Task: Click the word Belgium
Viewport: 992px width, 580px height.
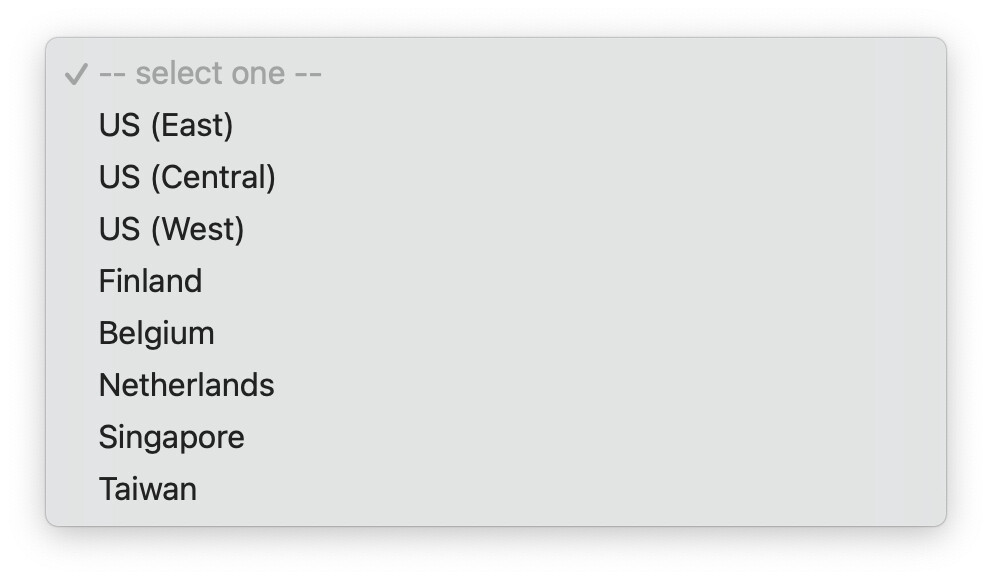Action: point(156,334)
